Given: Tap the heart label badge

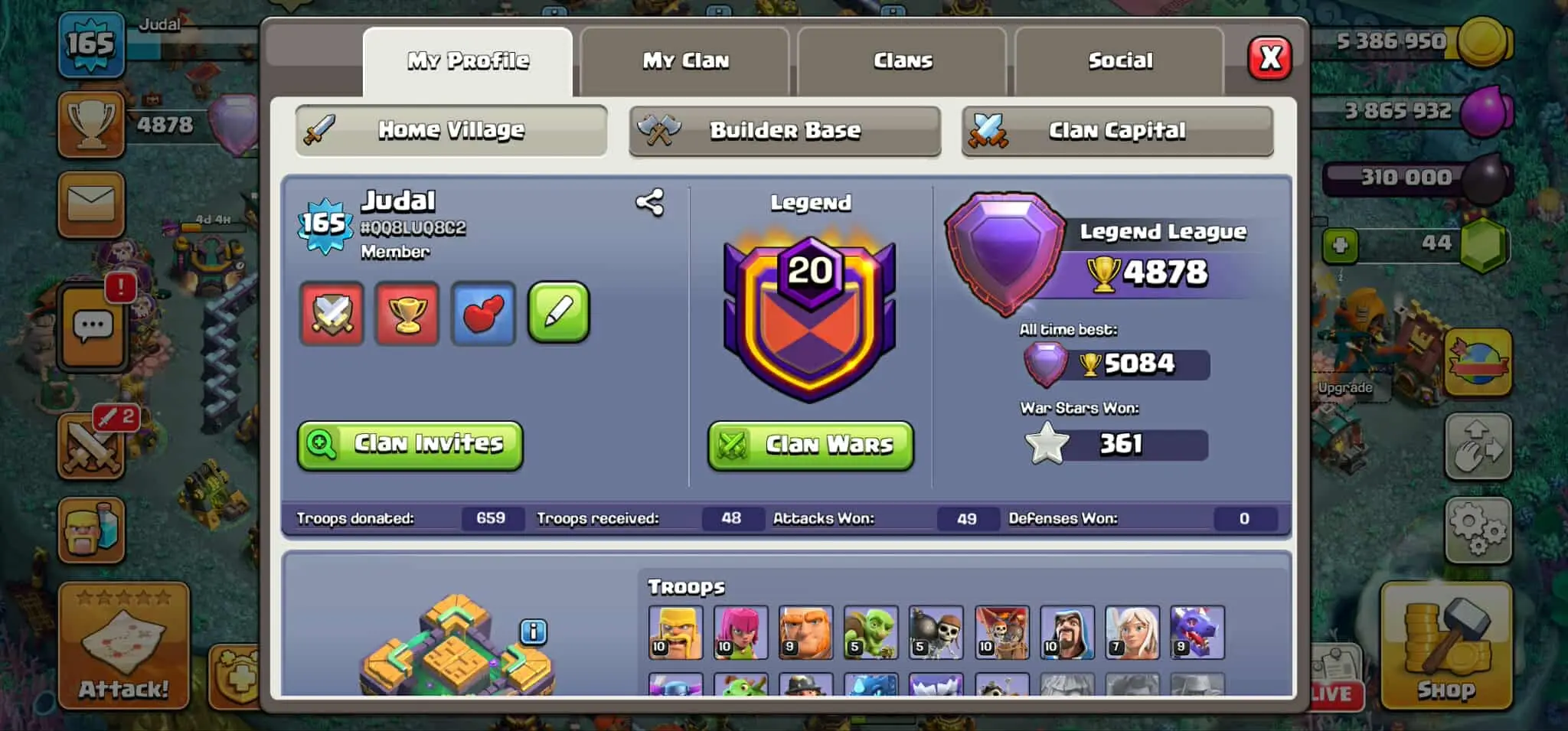Looking at the screenshot, I should [483, 313].
